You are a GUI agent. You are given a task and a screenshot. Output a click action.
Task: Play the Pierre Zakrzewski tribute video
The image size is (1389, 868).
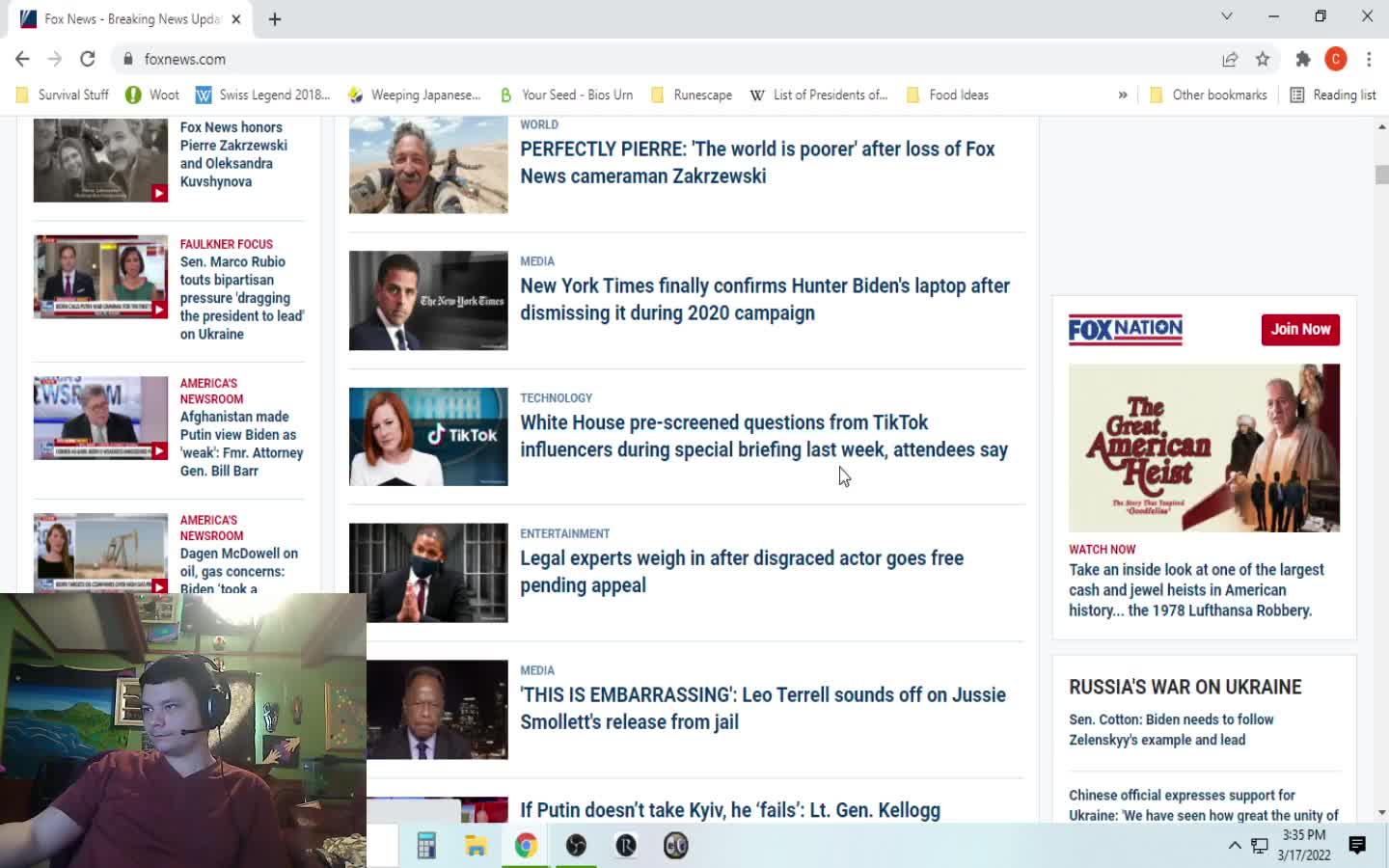coord(100,160)
